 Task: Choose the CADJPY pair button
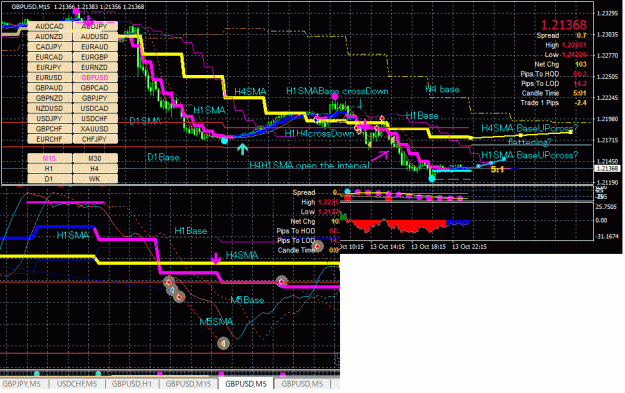49,47
